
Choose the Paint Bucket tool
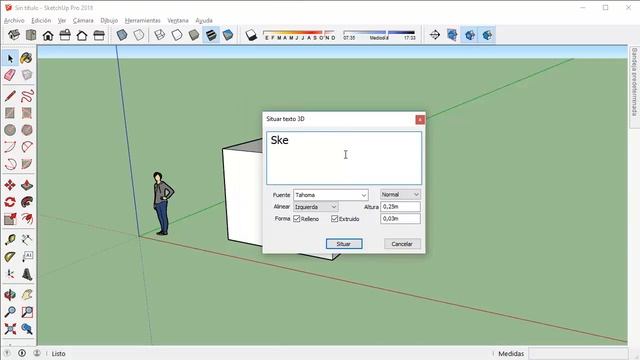coord(27,59)
